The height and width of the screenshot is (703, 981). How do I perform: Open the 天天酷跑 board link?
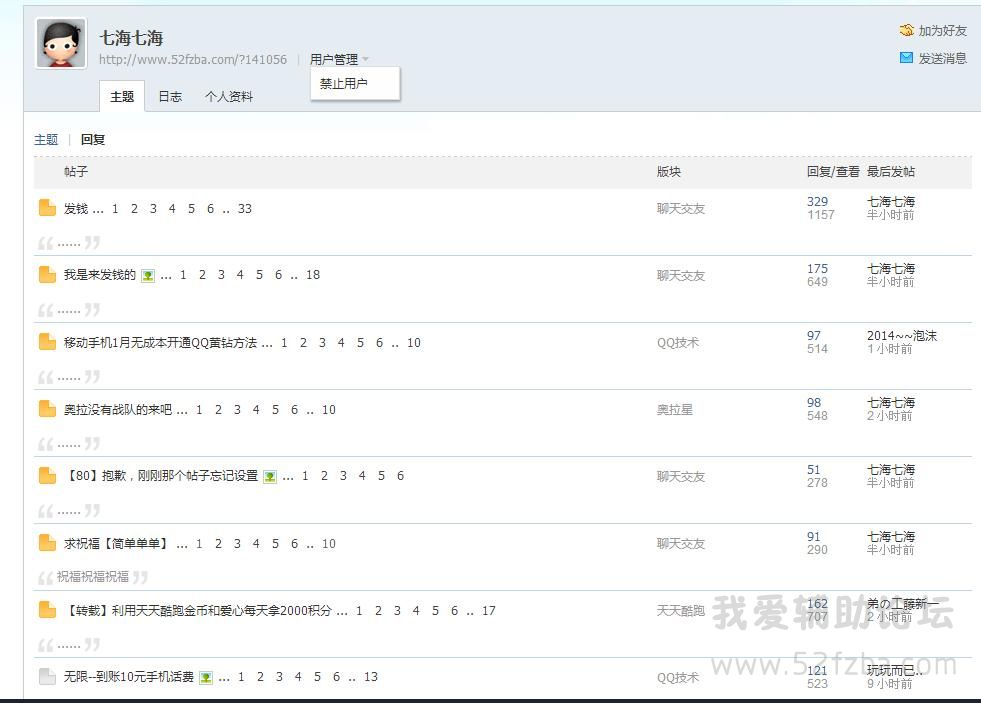pos(681,610)
